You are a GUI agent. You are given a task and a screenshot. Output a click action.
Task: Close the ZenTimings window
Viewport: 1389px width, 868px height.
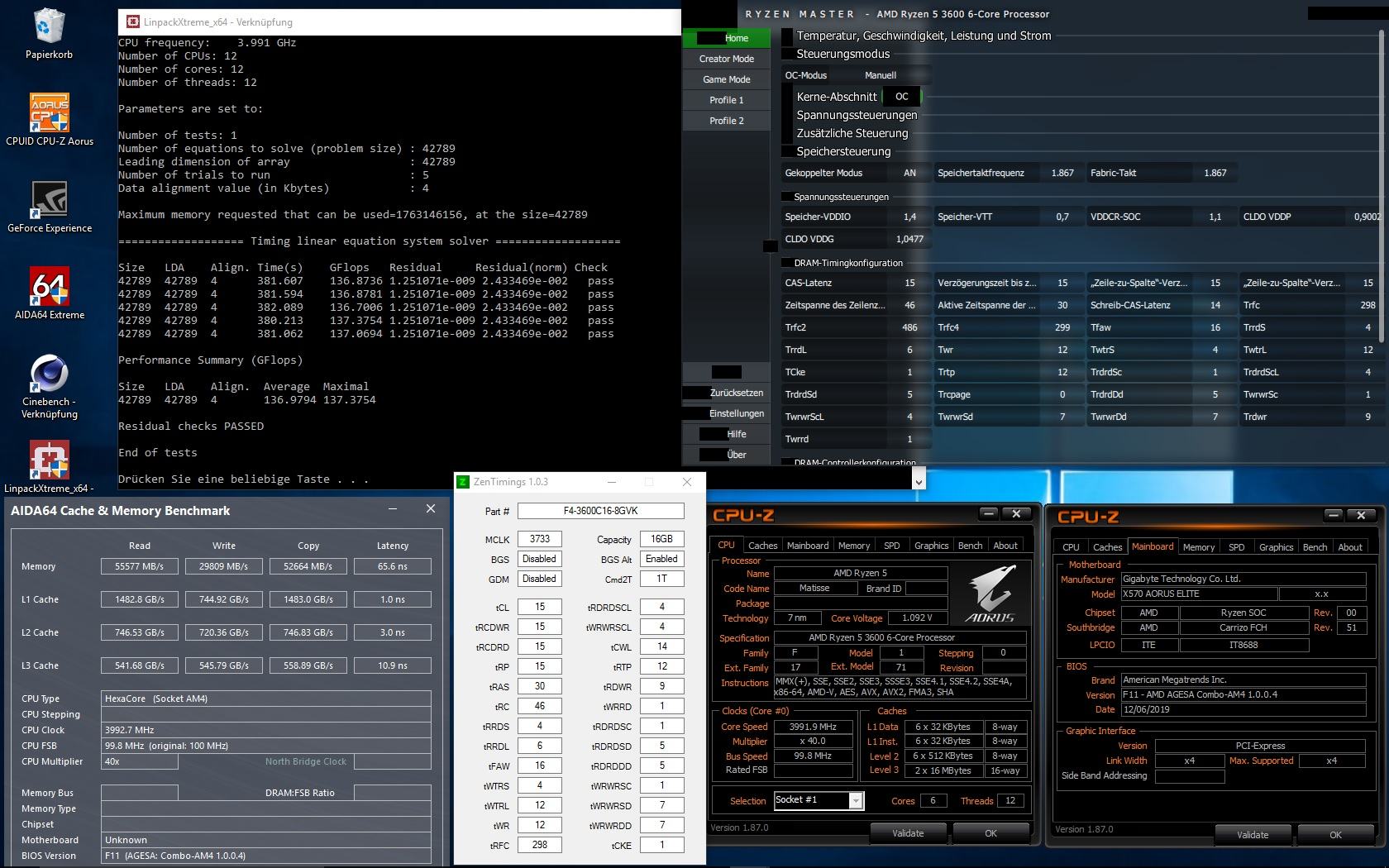687,482
